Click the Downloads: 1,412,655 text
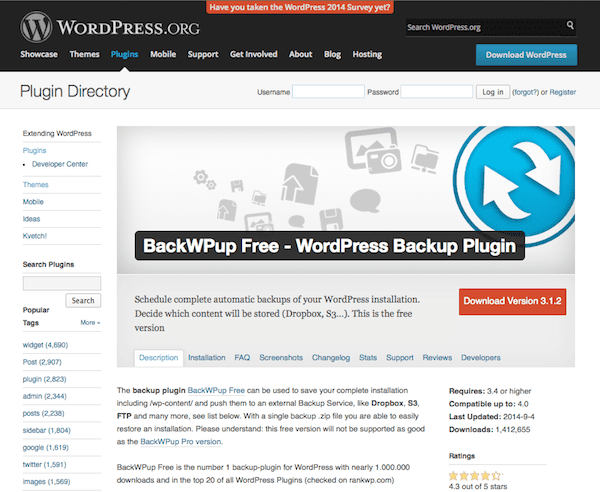The width and height of the screenshot is (600, 492). (489, 429)
